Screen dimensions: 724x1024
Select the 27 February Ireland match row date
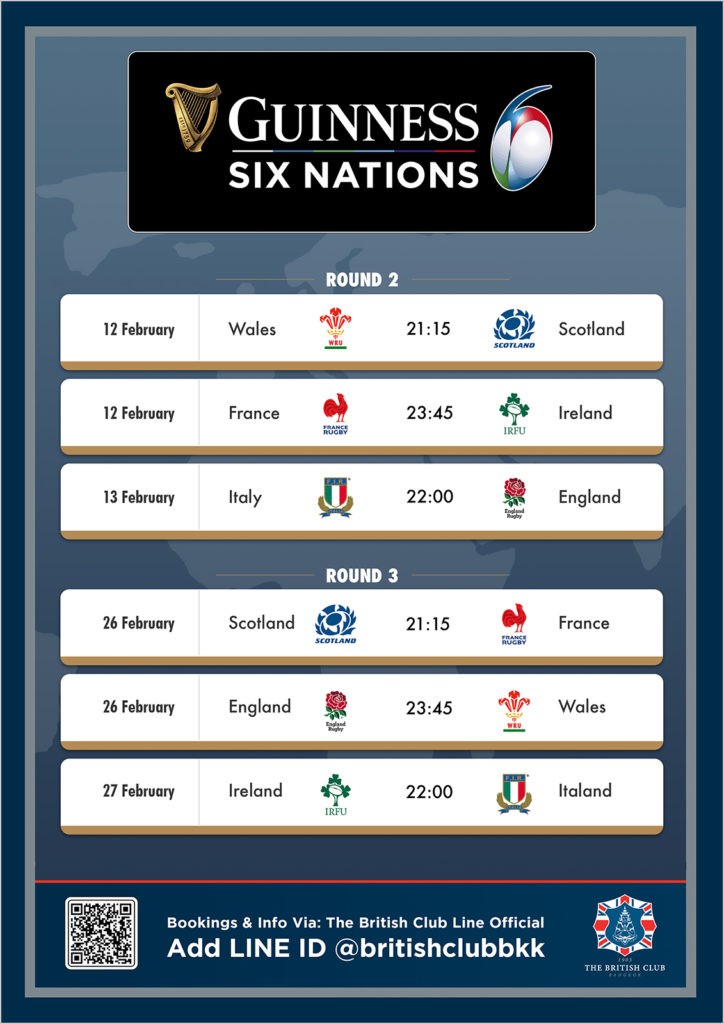[139, 791]
